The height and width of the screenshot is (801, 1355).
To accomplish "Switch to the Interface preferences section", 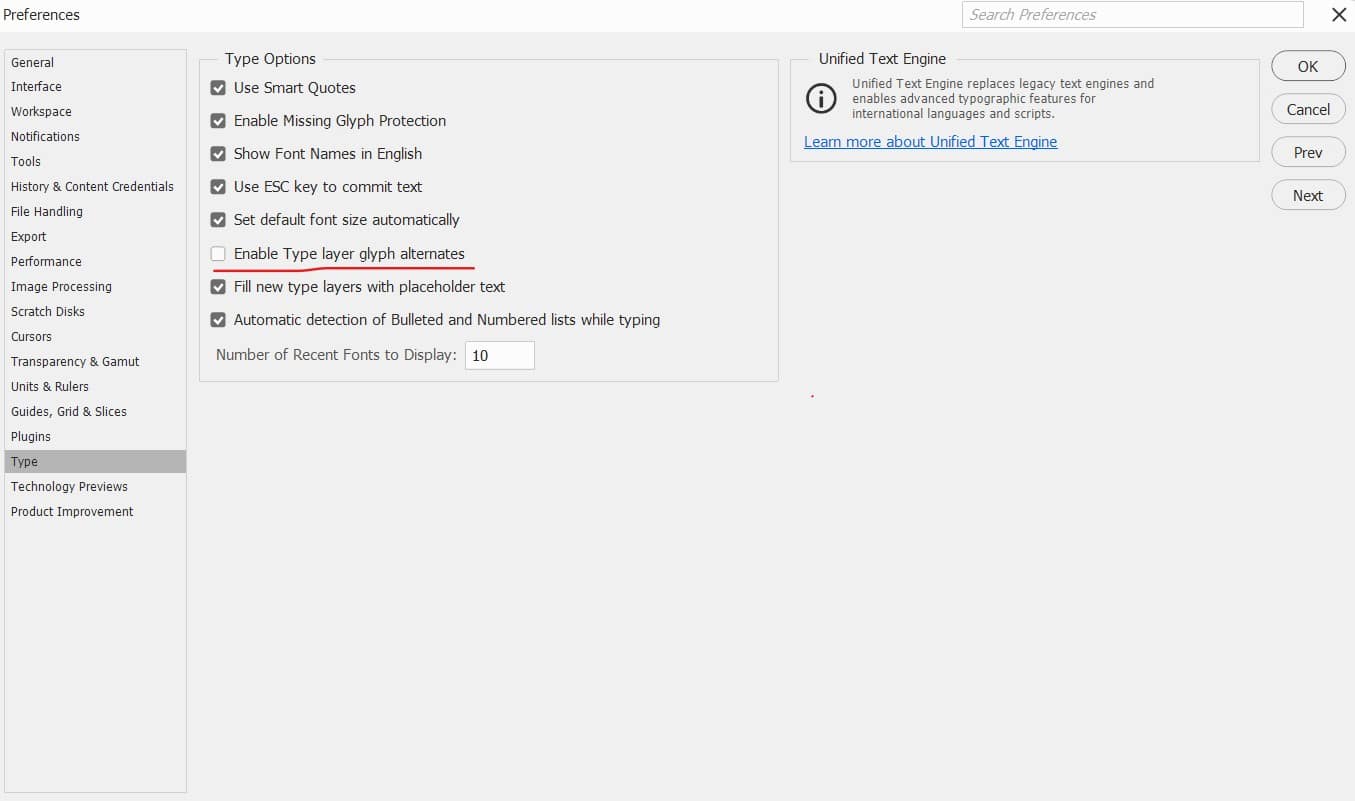I will coord(36,87).
